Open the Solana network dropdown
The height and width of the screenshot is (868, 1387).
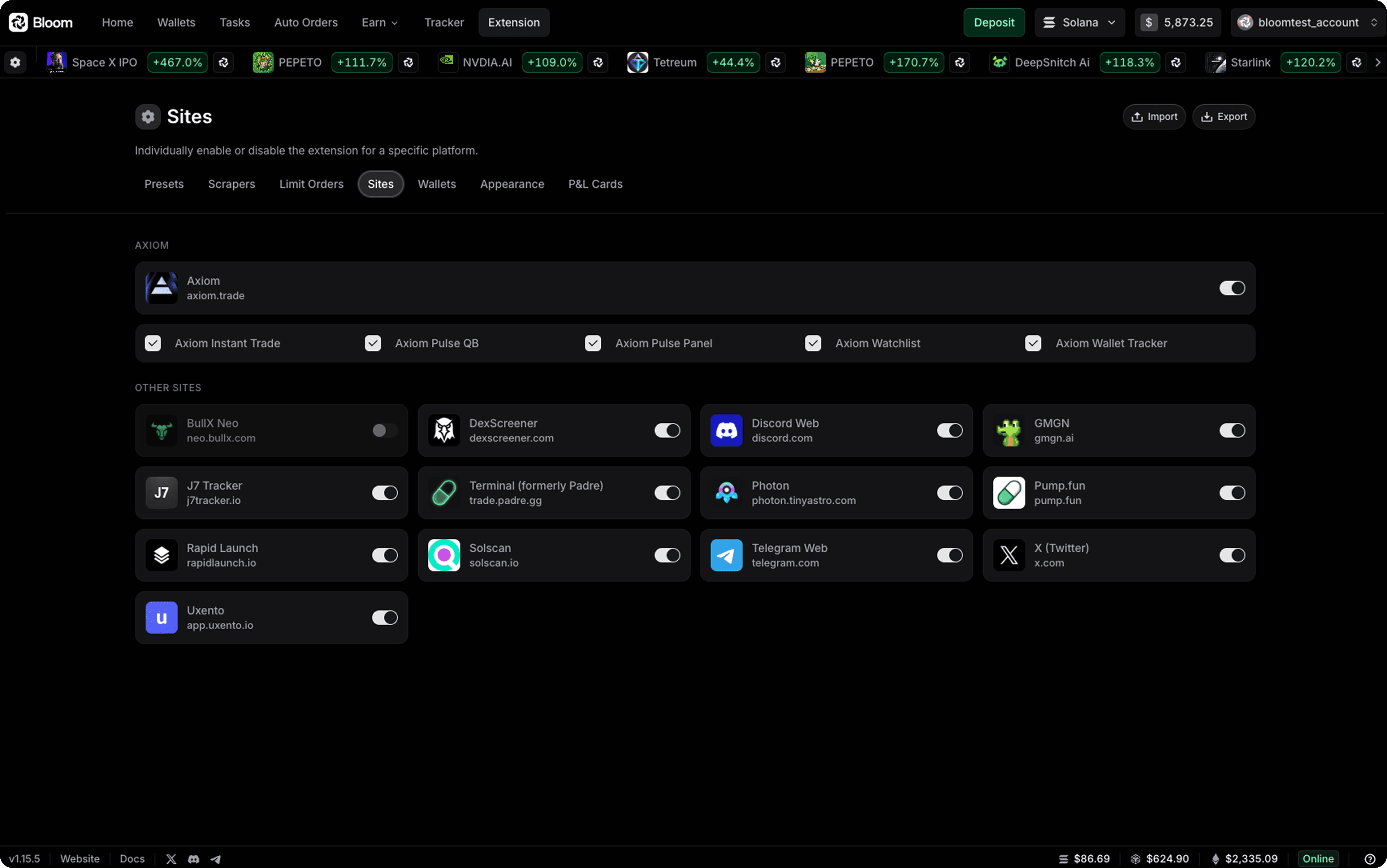pyautogui.click(x=1079, y=22)
